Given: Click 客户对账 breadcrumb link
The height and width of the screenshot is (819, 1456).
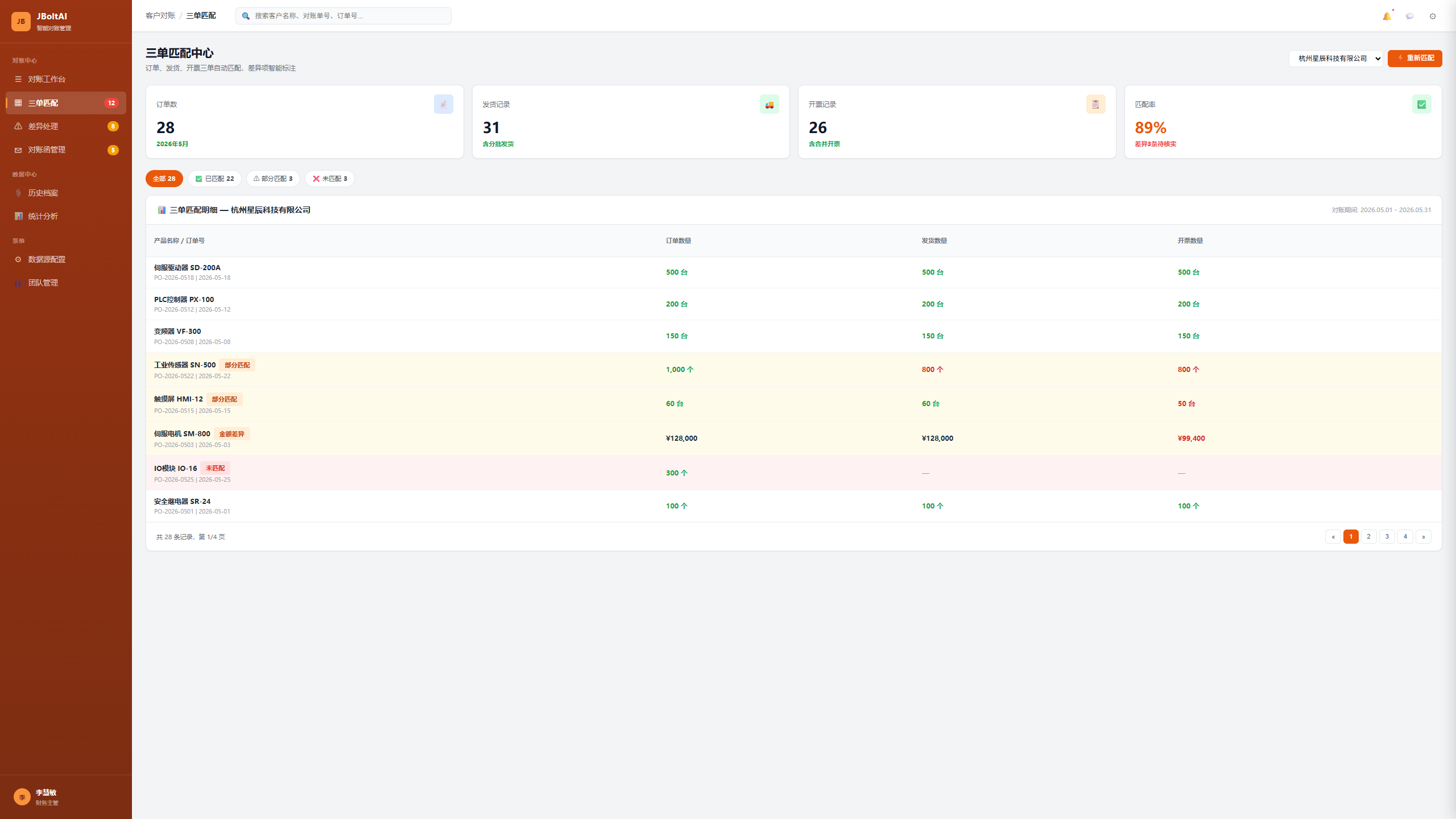Looking at the screenshot, I should tap(160, 15).
